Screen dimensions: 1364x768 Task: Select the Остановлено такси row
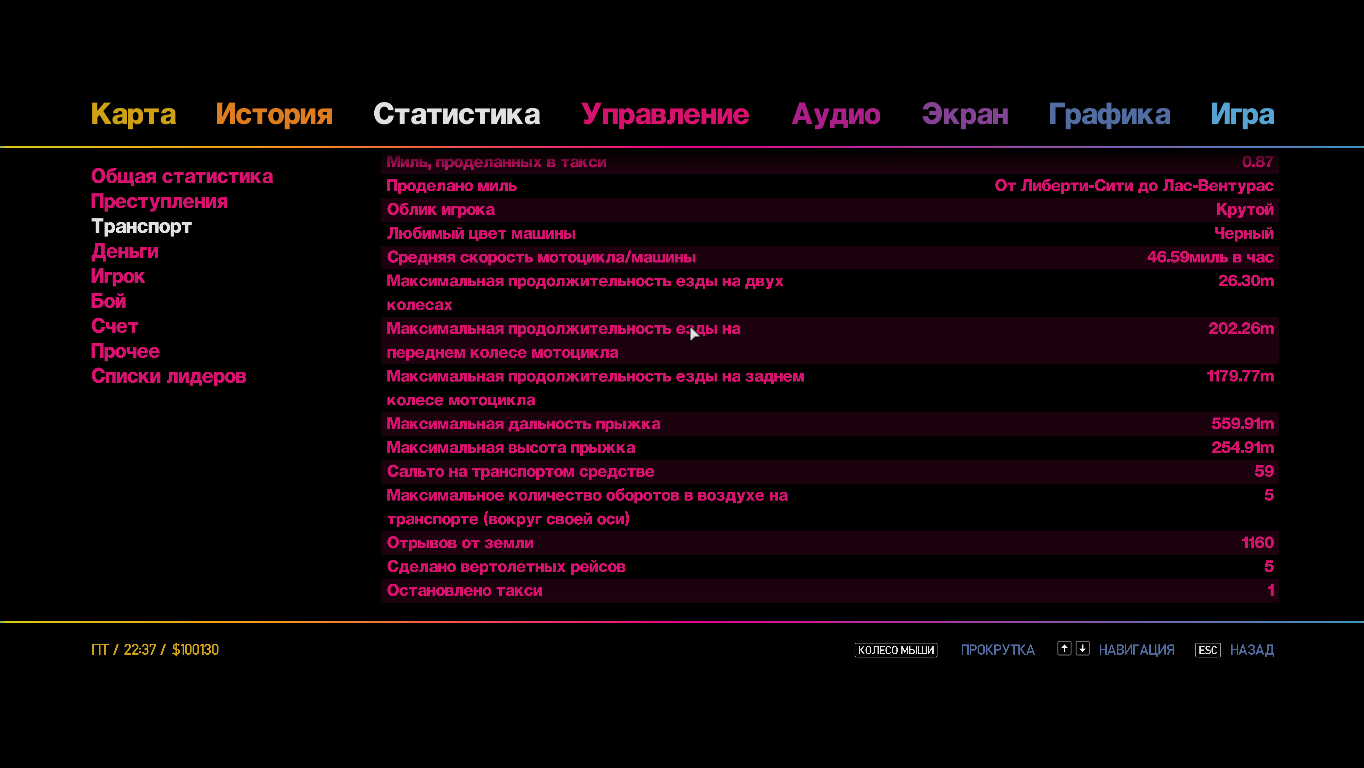coord(830,591)
